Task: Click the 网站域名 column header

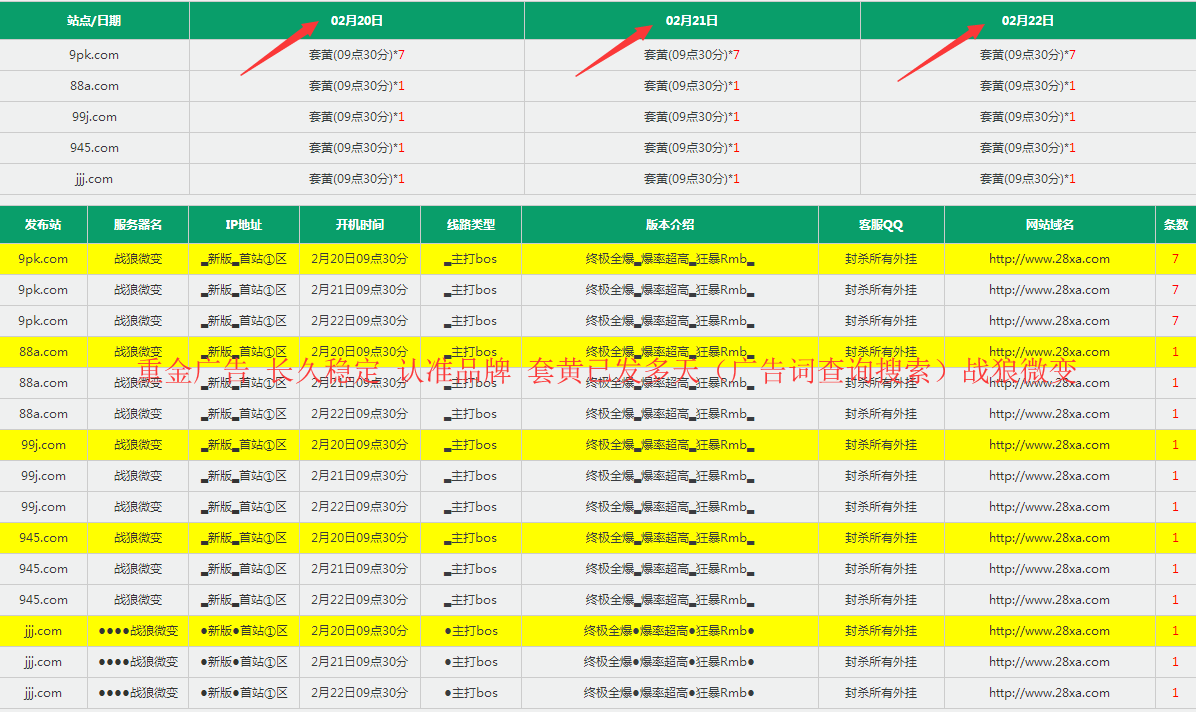Action: pyautogui.click(x=1049, y=225)
